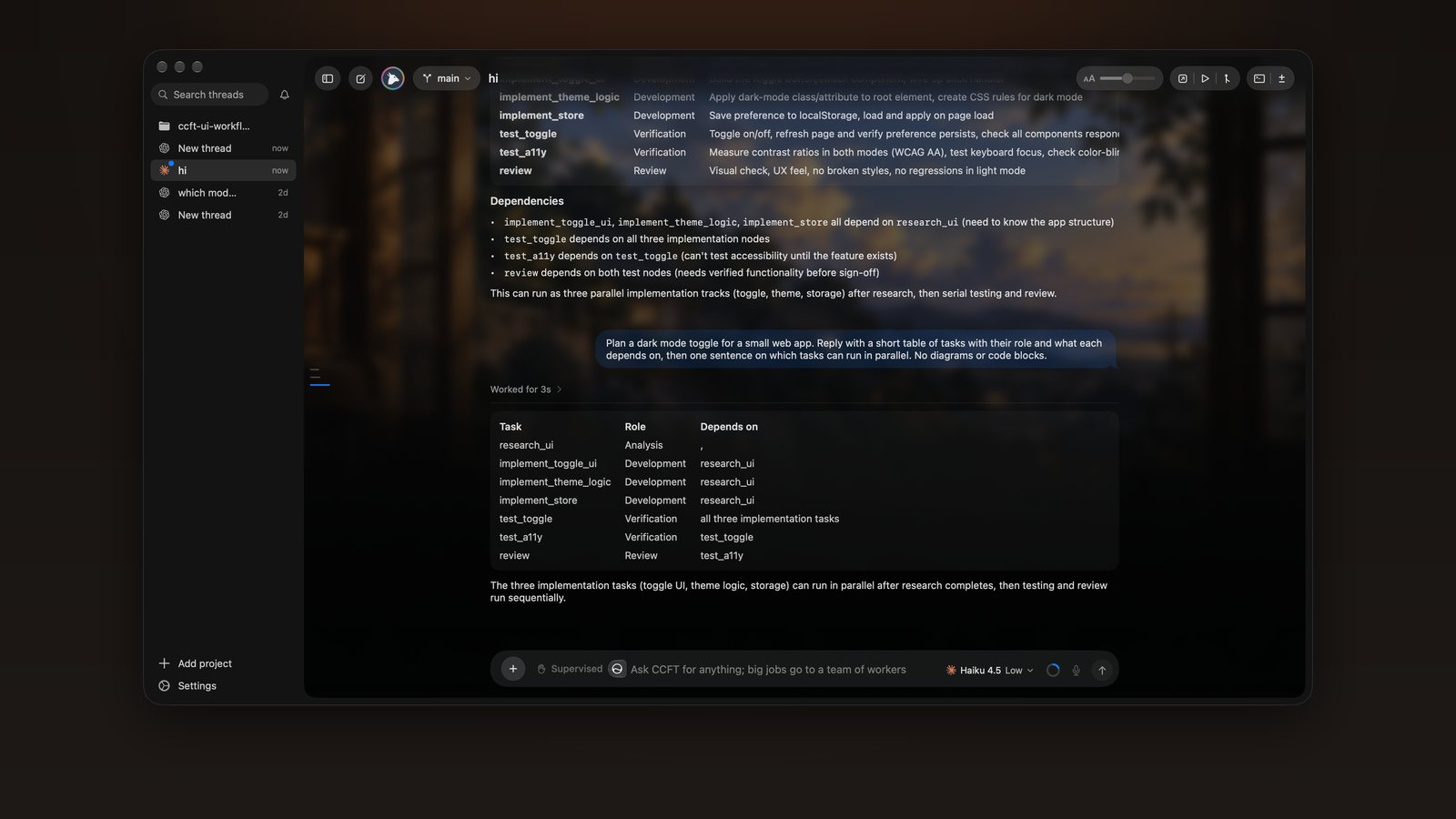Viewport: 1456px width, 819px height.
Task: Open the terminal panel icon
Action: tap(1259, 78)
